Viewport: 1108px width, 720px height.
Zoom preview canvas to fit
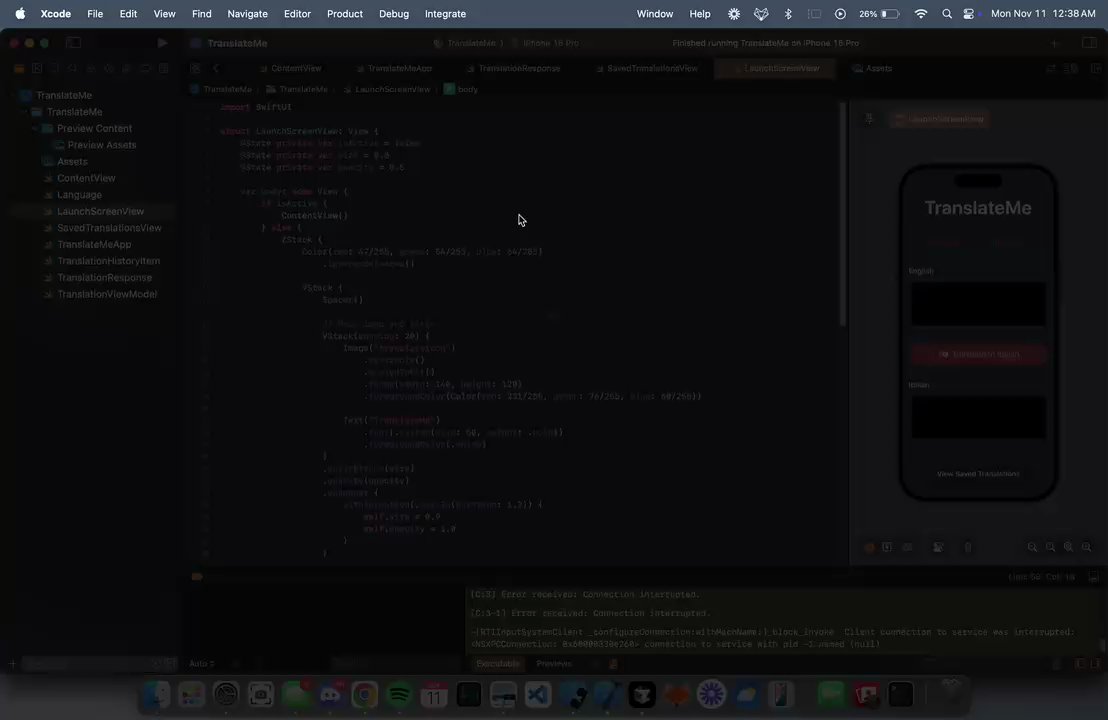pos(1068,548)
